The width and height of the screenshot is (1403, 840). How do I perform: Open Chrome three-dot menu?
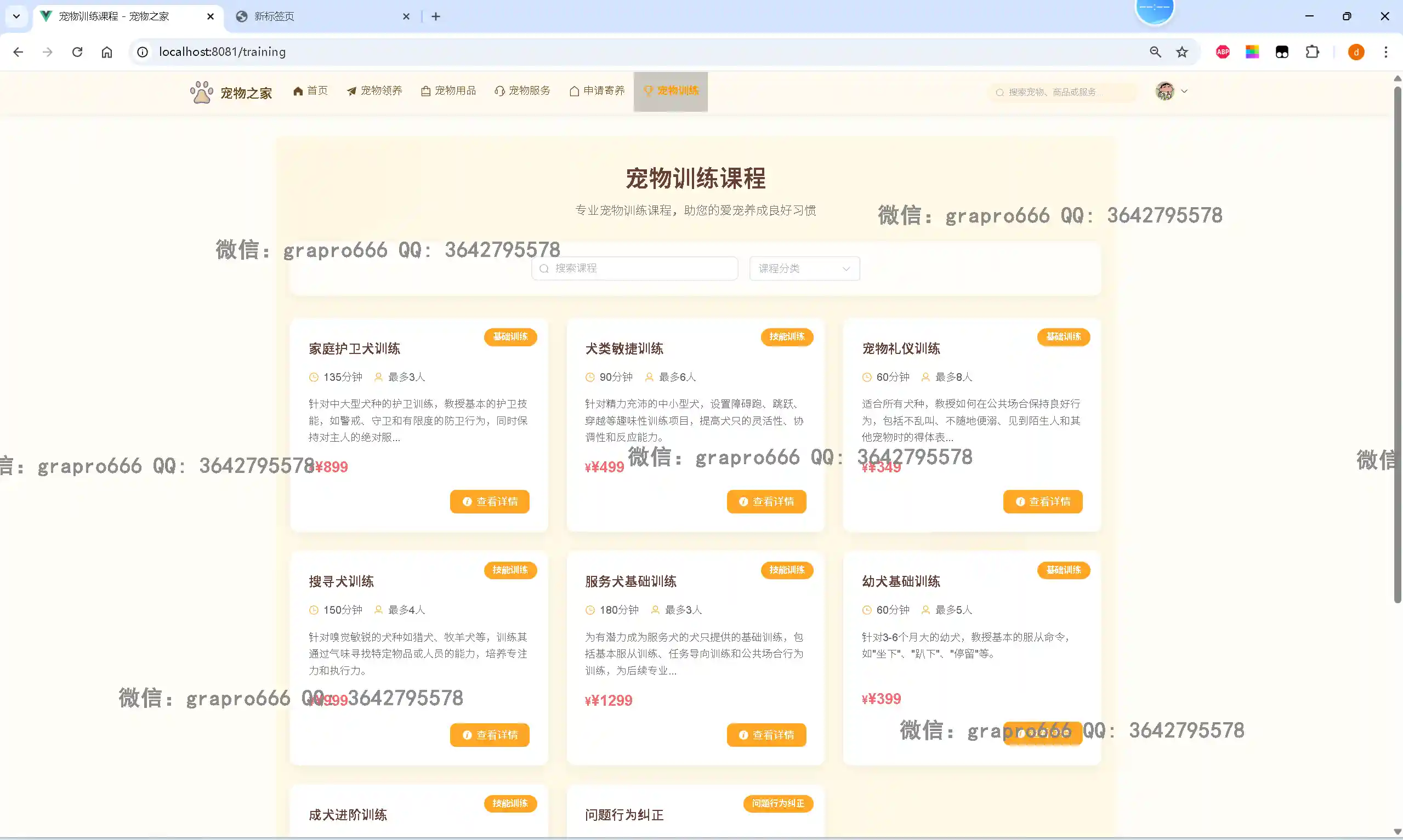click(1385, 52)
